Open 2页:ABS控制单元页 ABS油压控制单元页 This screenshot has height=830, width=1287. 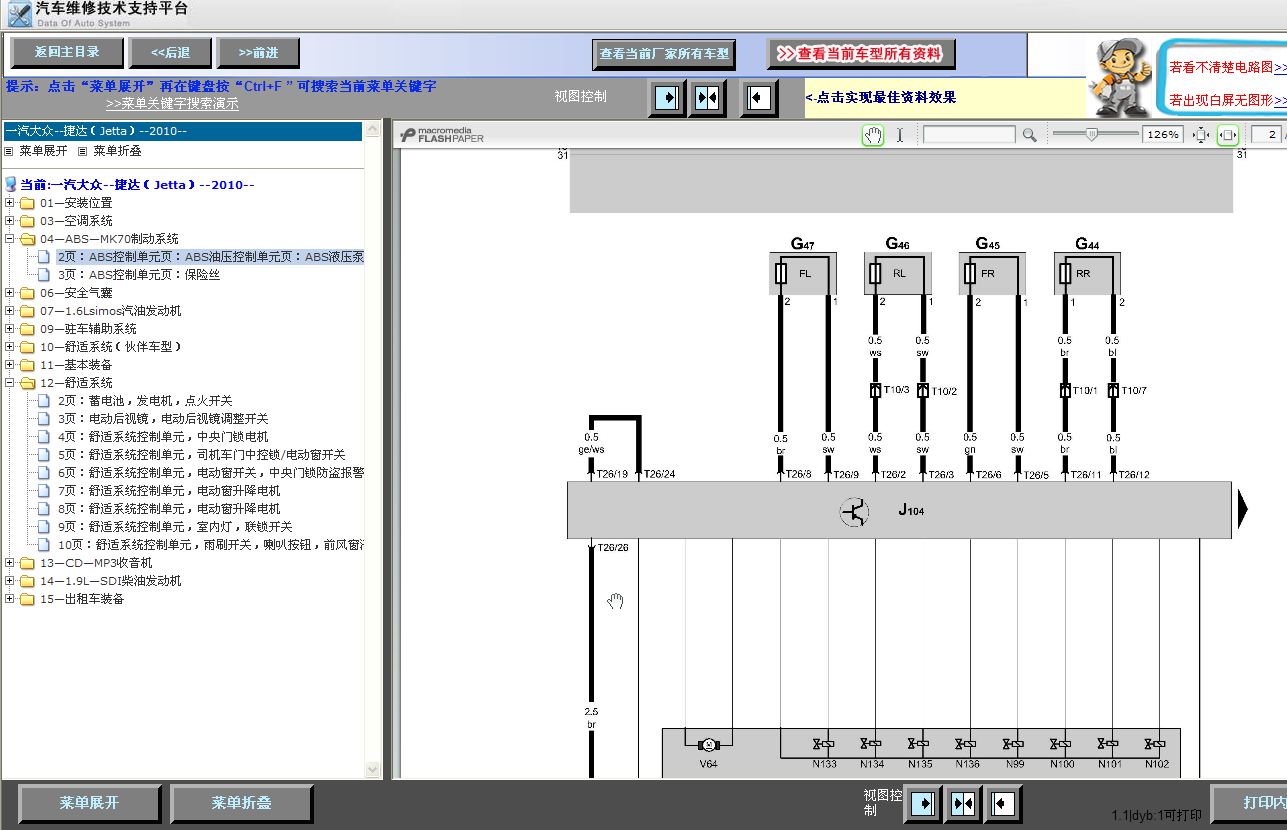click(x=210, y=257)
